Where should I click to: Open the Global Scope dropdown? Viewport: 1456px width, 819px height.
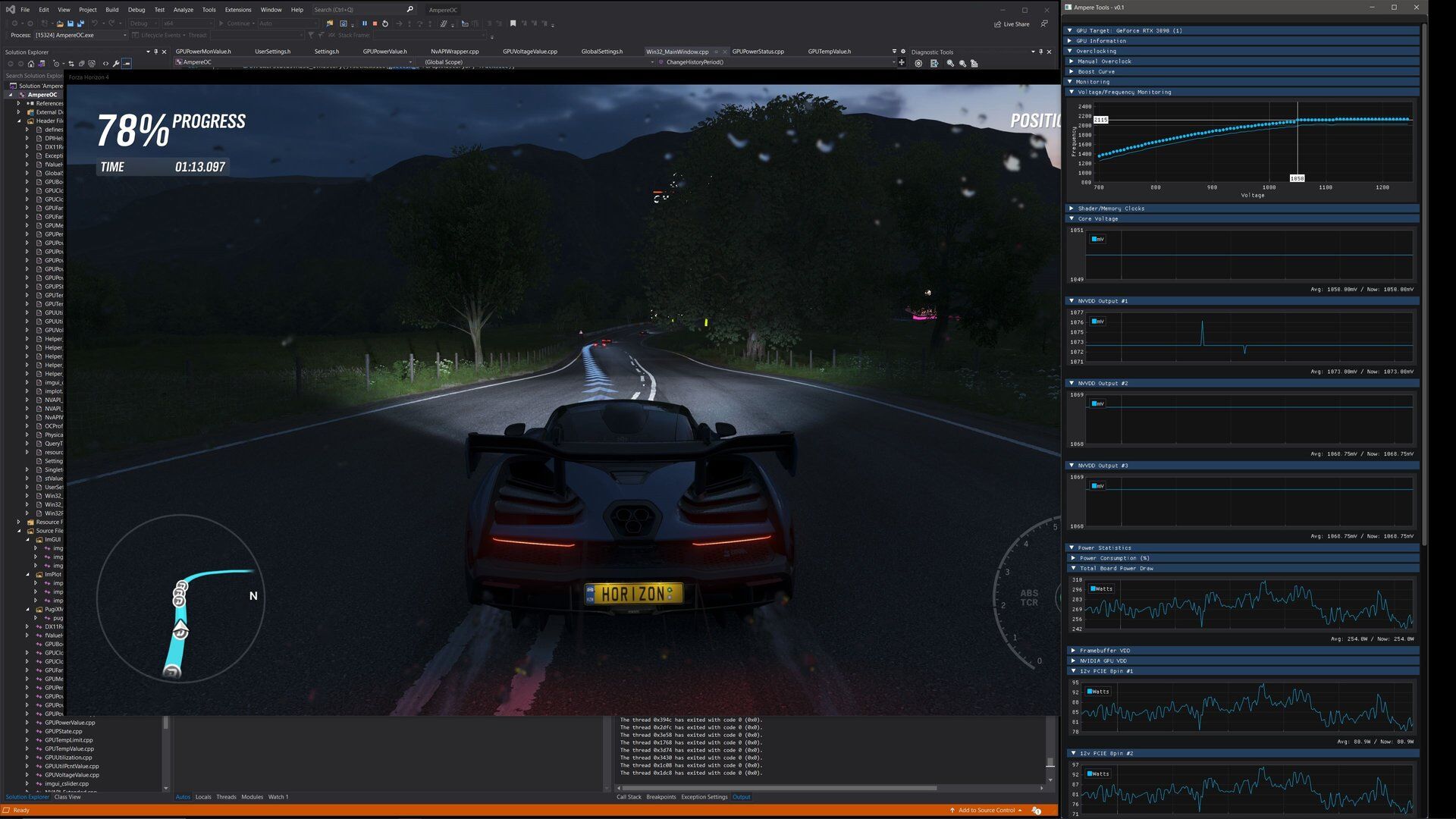538,62
